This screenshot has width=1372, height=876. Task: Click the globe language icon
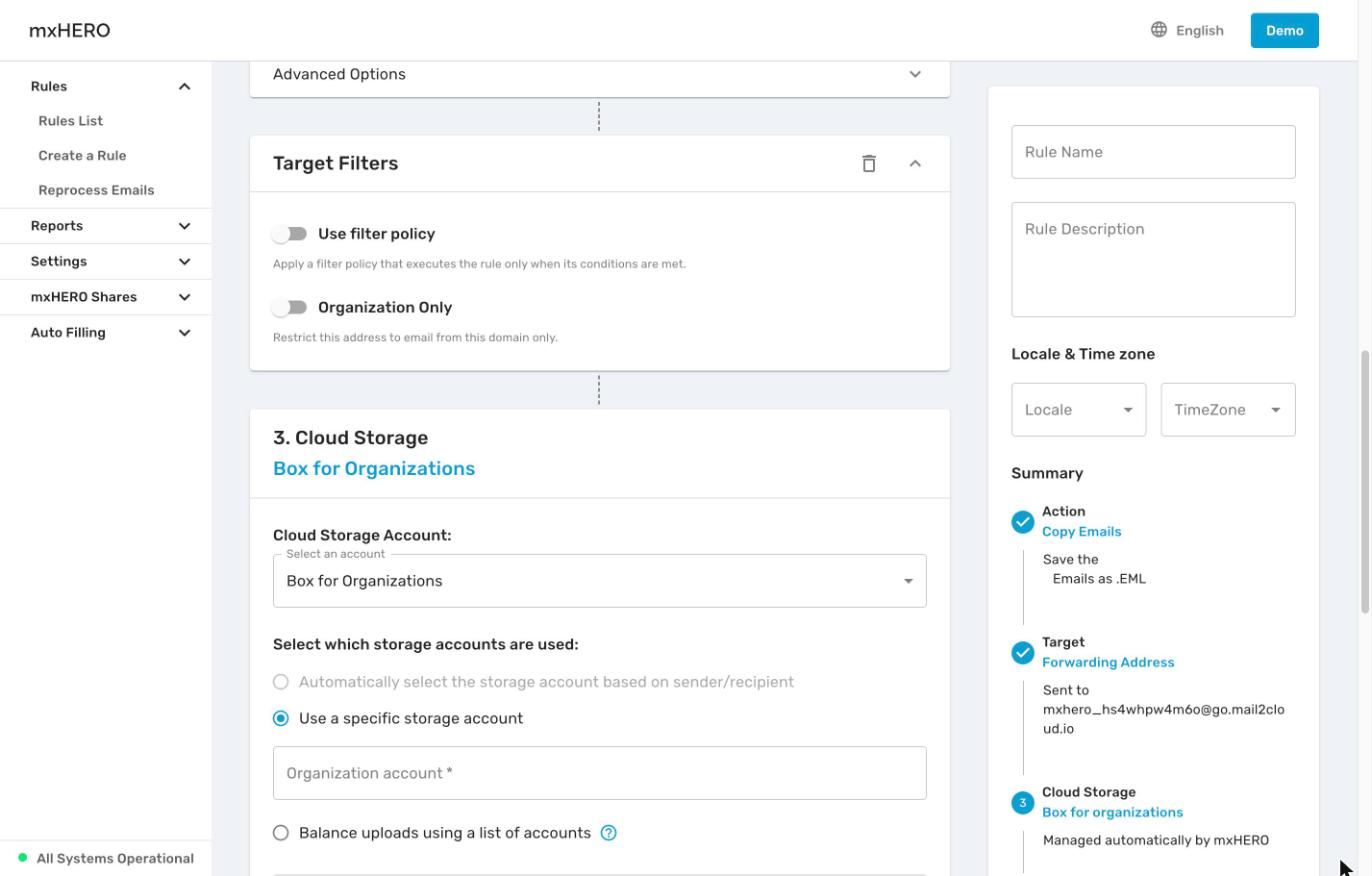(x=1159, y=30)
